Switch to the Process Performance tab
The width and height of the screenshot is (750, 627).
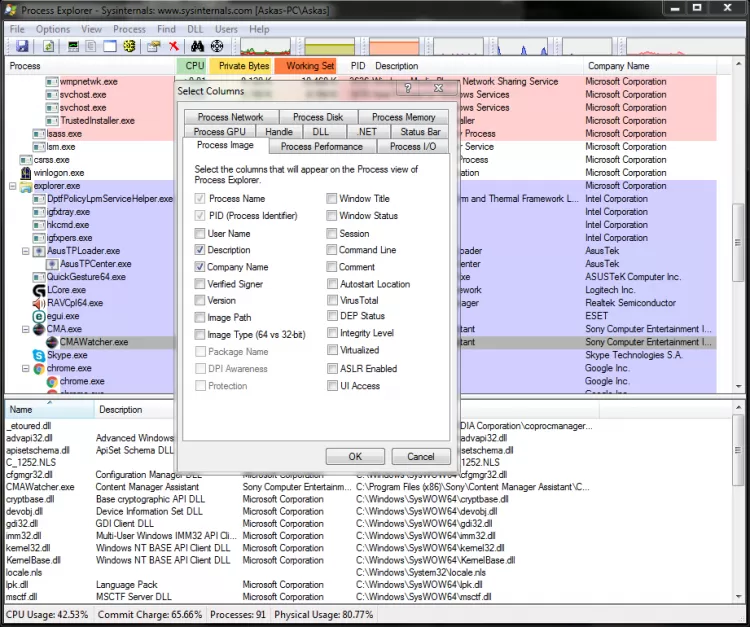coord(322,146)
